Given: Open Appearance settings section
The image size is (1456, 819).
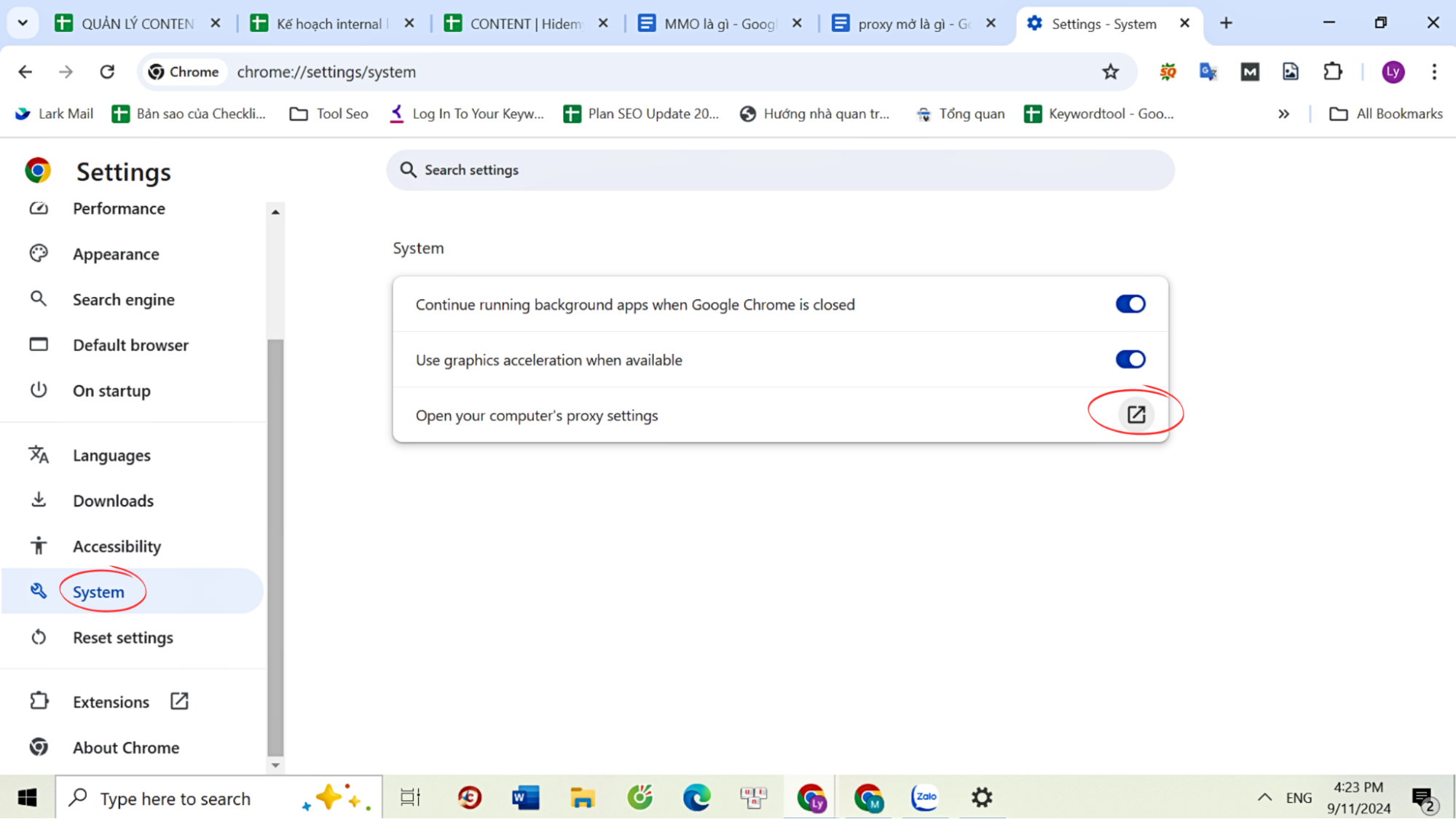Looking at the screenshot, I should click(x=116, y=253).
